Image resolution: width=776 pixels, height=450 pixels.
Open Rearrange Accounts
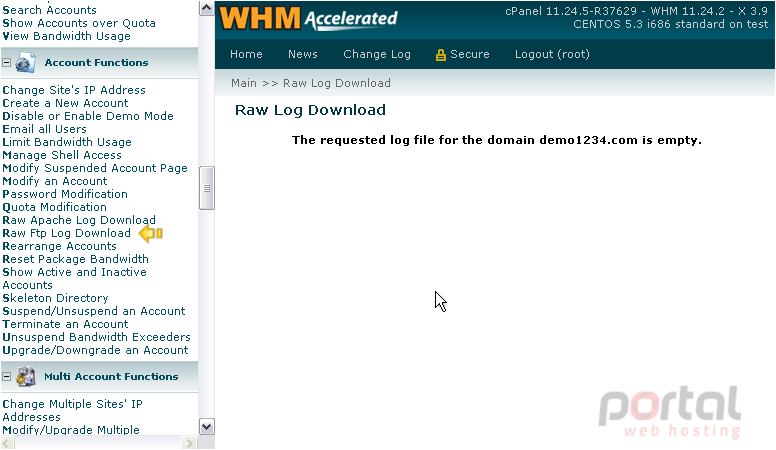tap(59, 246)
